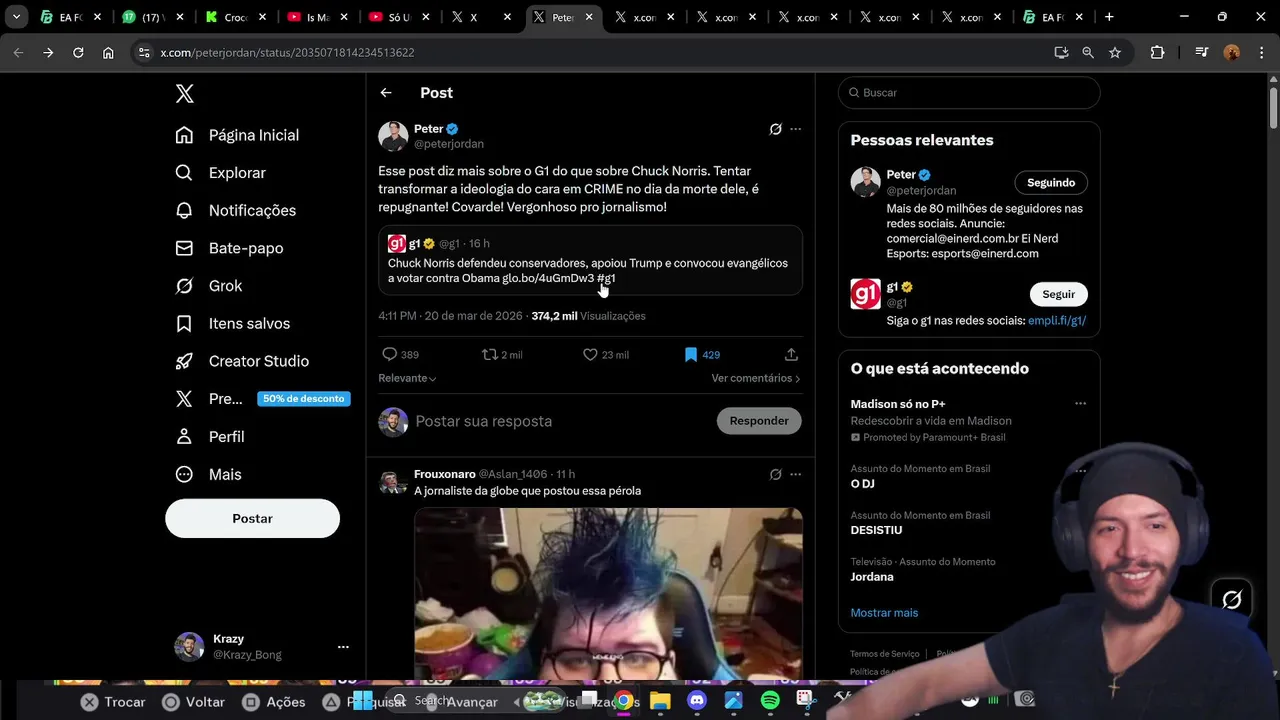The height and width of the screenshot is (720, 1280).
Task: Go forward in Chrome
Action: click(x=48, y=52)
